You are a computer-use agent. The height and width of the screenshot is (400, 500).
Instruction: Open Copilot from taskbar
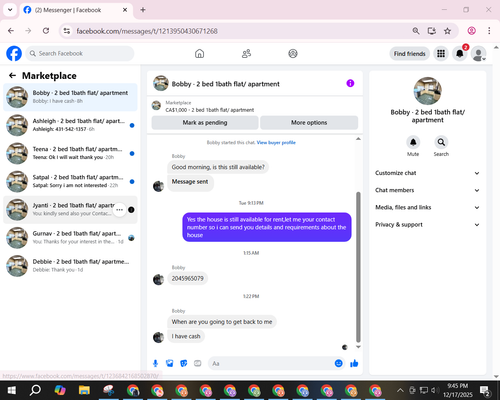point(60,390)
